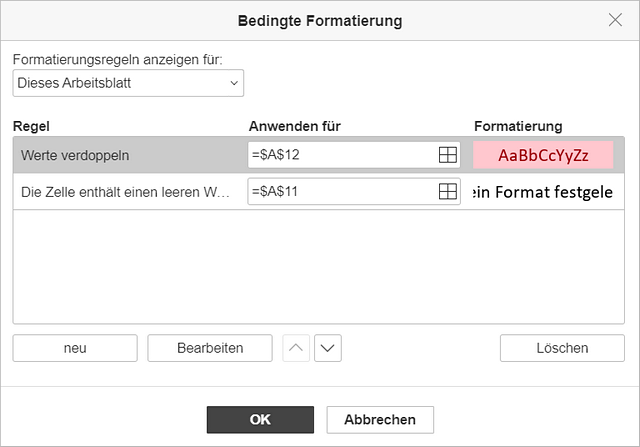Screen dimensions: 640x447
Task: Select the 'Die Zelle enthält einen leeren W…' rule
Action: pos(125,191)
